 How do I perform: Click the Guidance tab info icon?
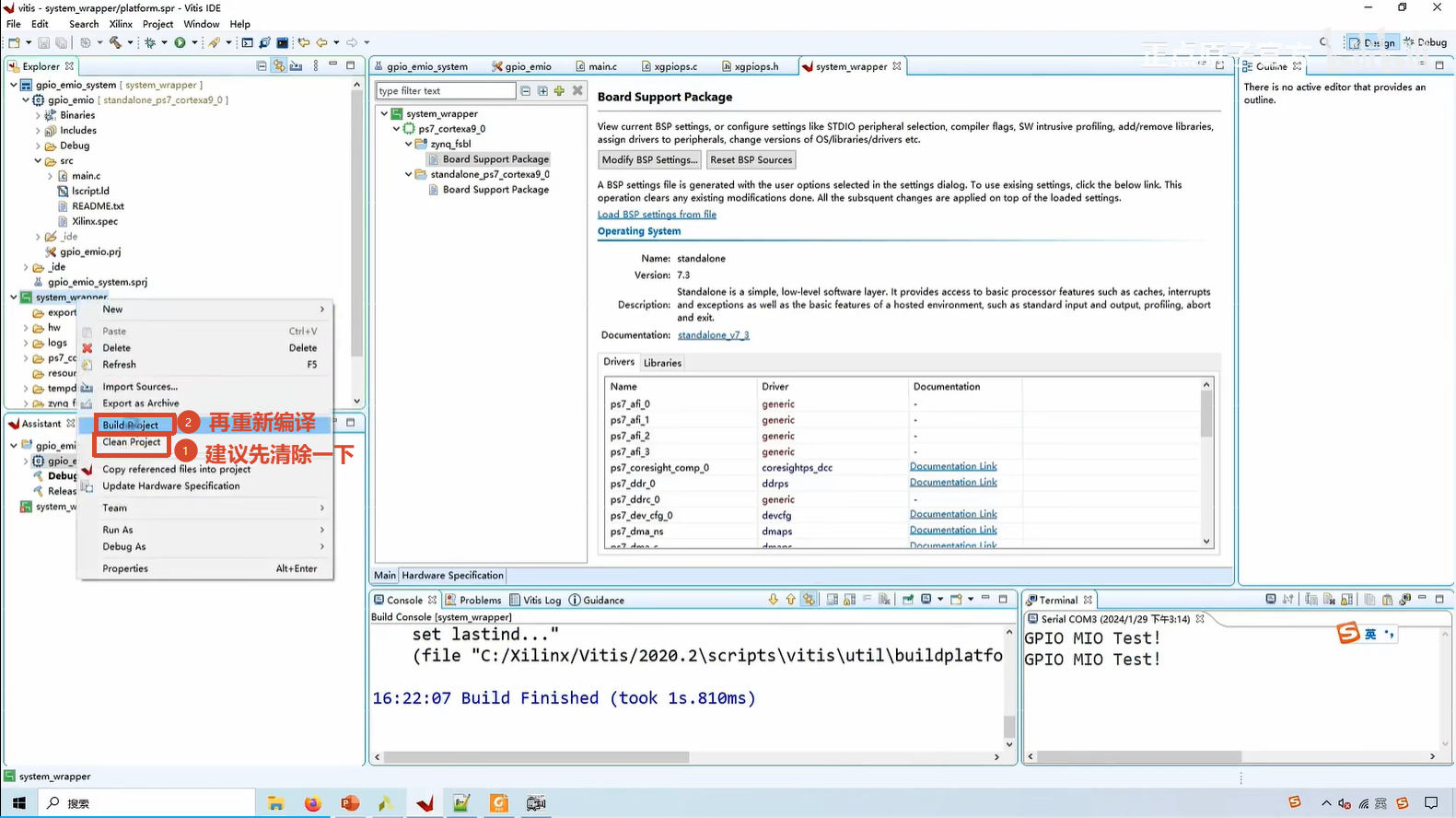[575, 601]
